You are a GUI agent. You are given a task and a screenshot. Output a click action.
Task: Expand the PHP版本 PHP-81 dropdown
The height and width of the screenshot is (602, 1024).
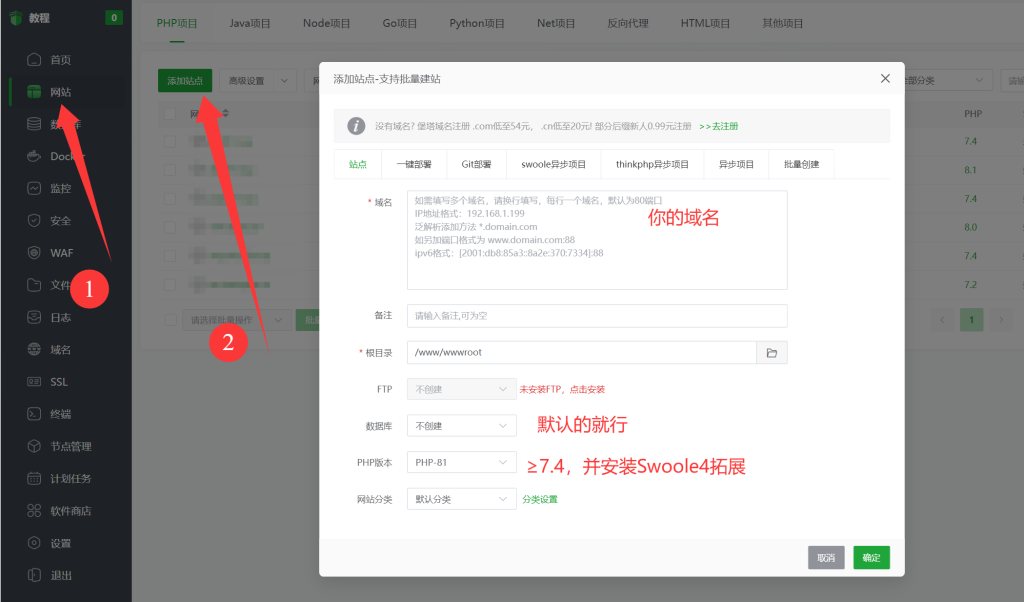click(462, 462)
